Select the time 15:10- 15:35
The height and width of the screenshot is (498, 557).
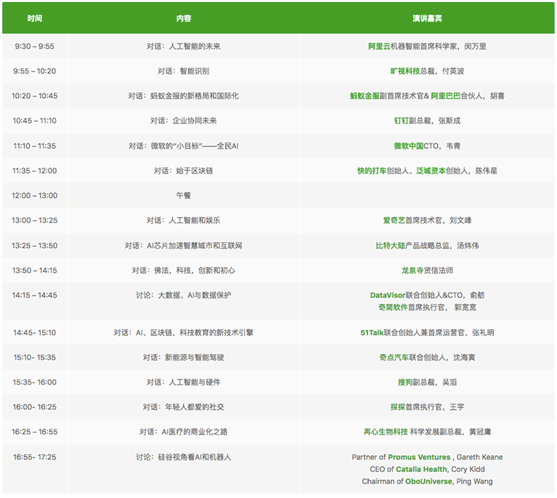pyautogui.click(x=34, y=357)
